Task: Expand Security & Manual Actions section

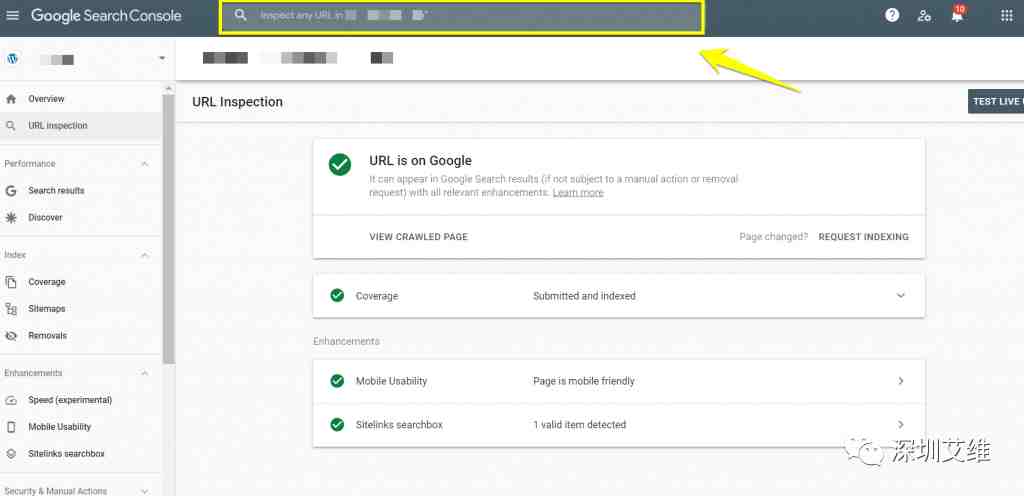Action: pyautogui.click(x=144, y=491)
